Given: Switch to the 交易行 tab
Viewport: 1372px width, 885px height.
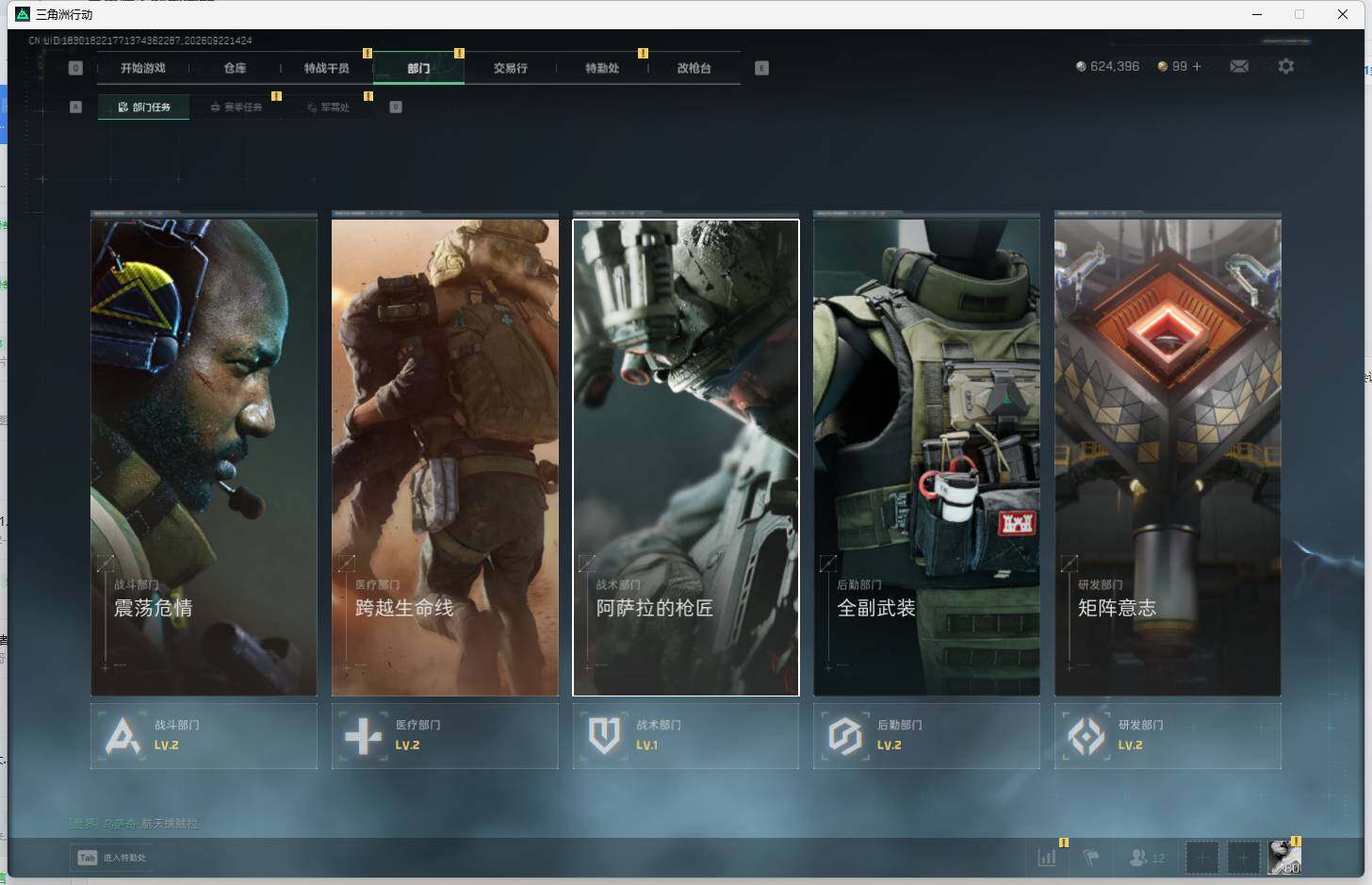Looking at the screenshot, I should pos(510,68).
